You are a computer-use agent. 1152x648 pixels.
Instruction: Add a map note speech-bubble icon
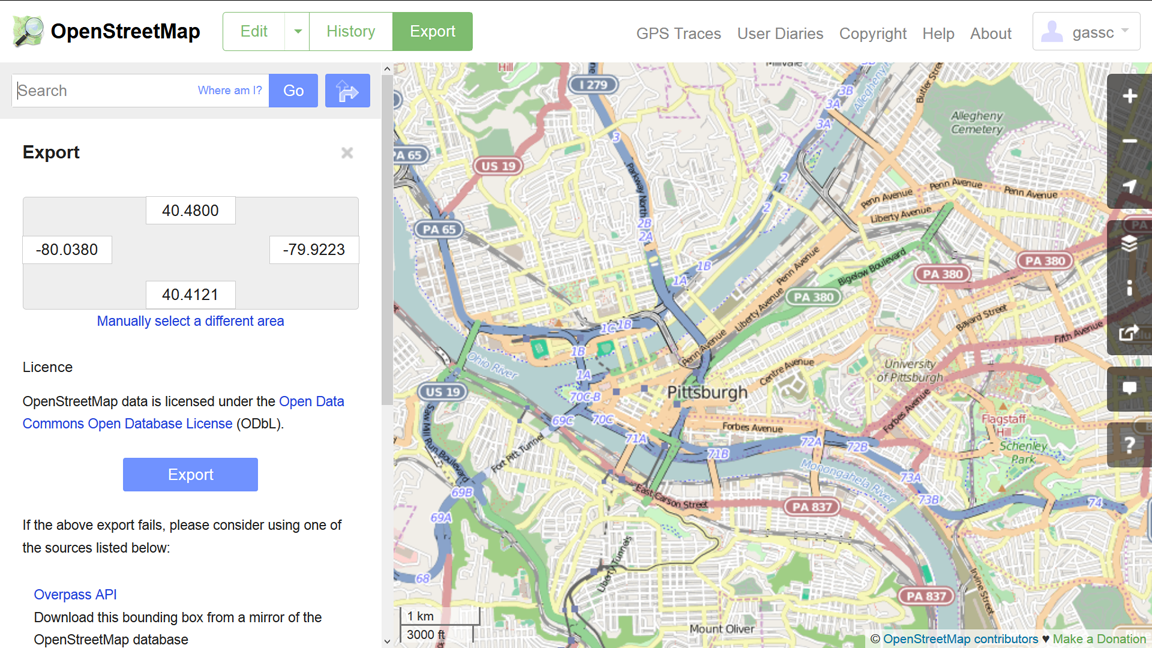point(1129,389)
